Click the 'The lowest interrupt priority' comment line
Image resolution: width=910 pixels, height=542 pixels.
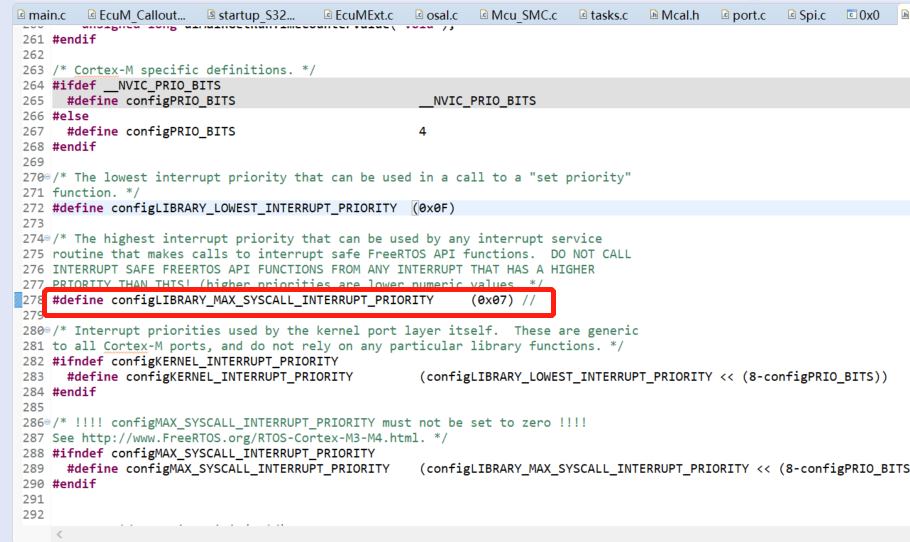coord(341,177)
